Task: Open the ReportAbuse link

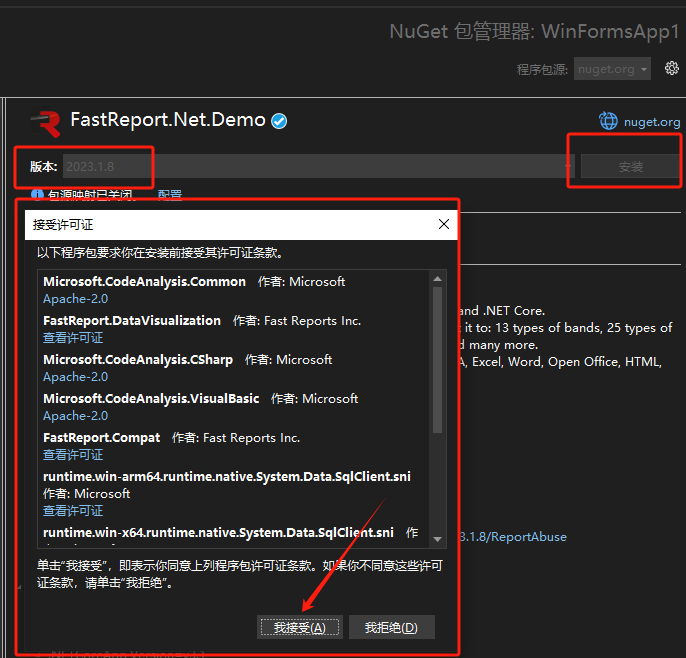Action: tap(514, 537)
